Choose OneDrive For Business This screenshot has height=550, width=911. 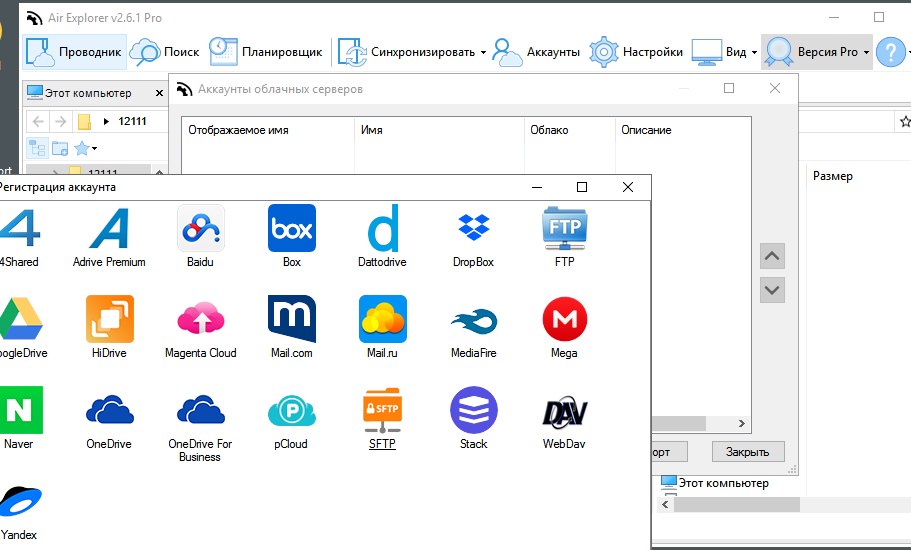coord(200,410)
